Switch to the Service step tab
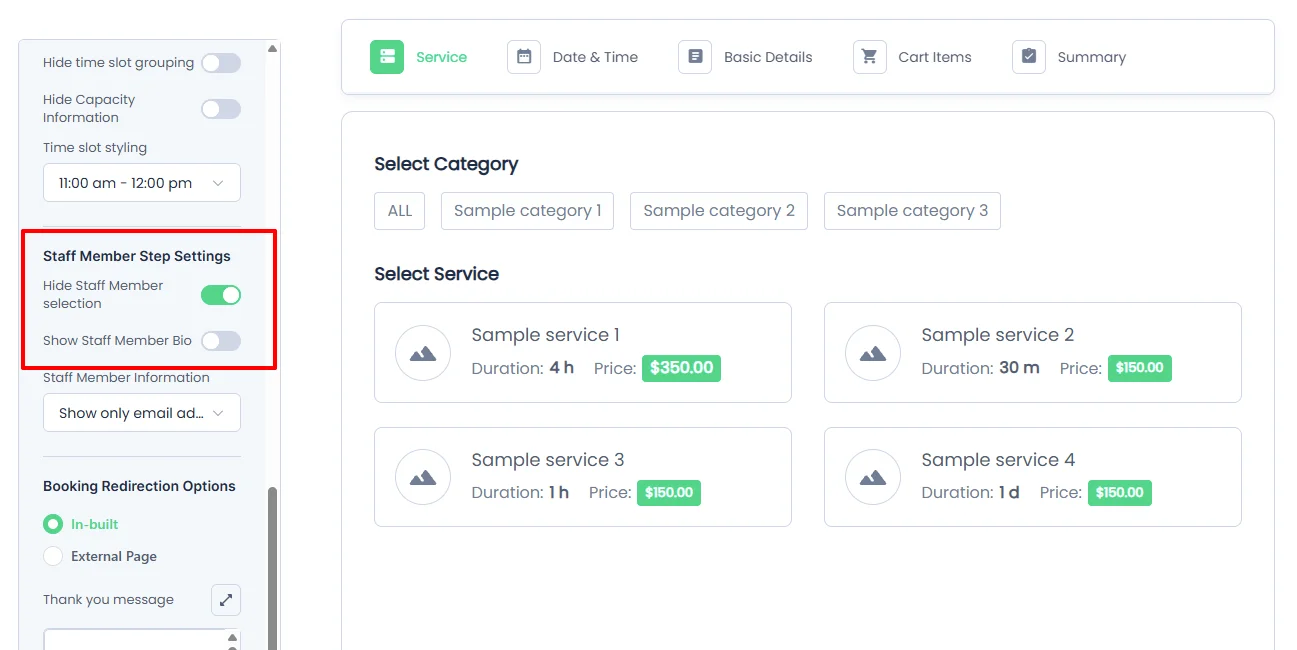 coord(419,57)
